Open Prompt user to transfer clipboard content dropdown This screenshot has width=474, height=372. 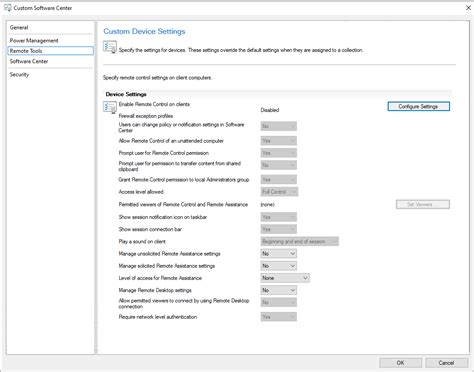(278, 165)
